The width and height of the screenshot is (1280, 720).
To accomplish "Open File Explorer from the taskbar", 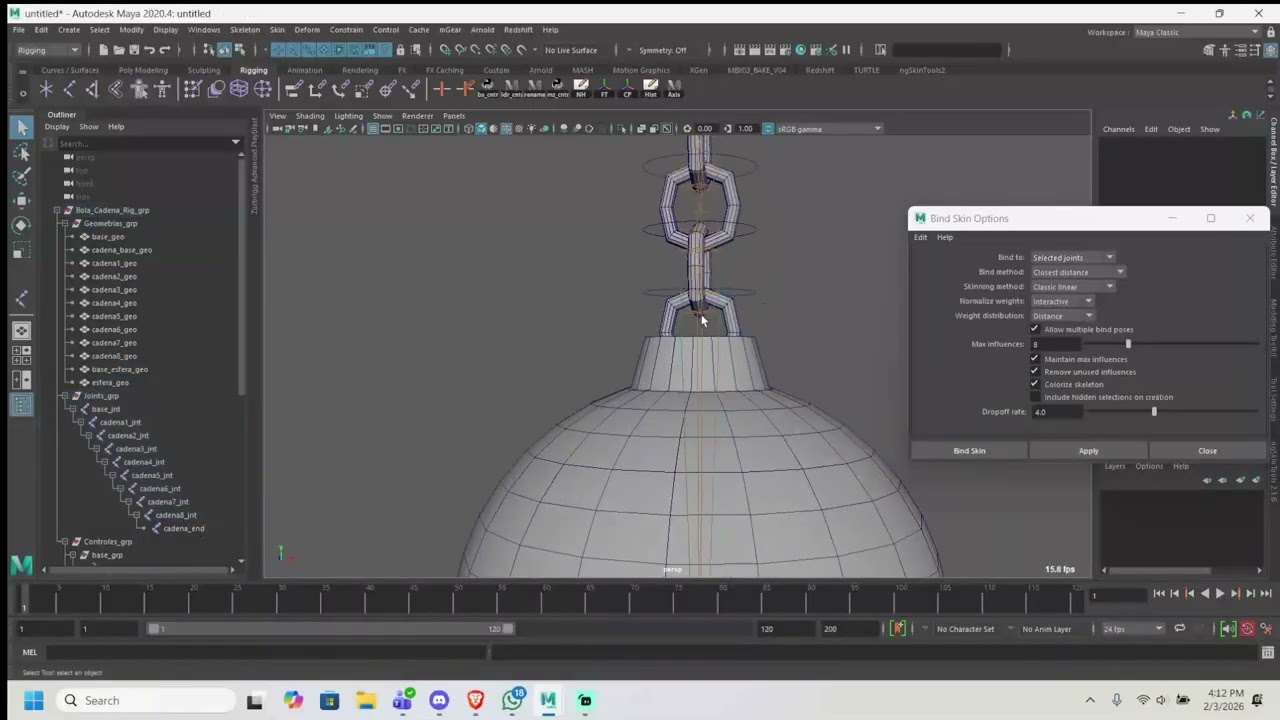I will (x=366, y=700).
